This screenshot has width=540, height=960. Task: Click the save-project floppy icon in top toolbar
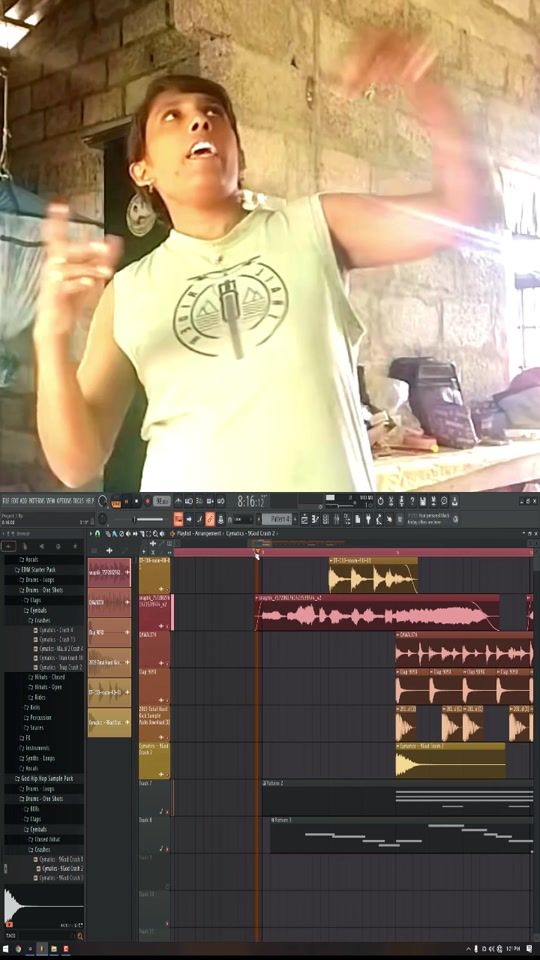[422, 501]
